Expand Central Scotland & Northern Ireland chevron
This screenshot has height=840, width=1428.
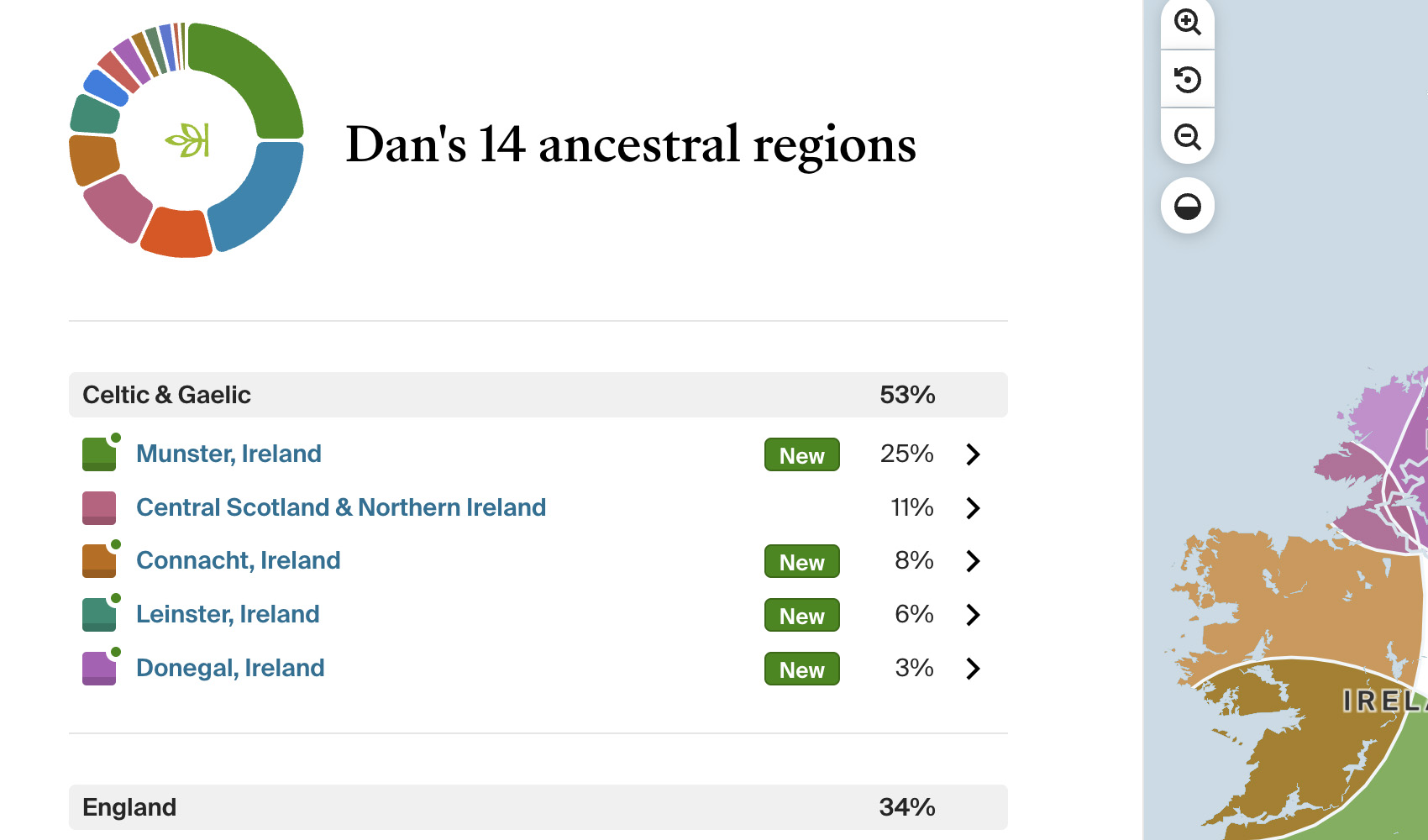coord(973,508)
